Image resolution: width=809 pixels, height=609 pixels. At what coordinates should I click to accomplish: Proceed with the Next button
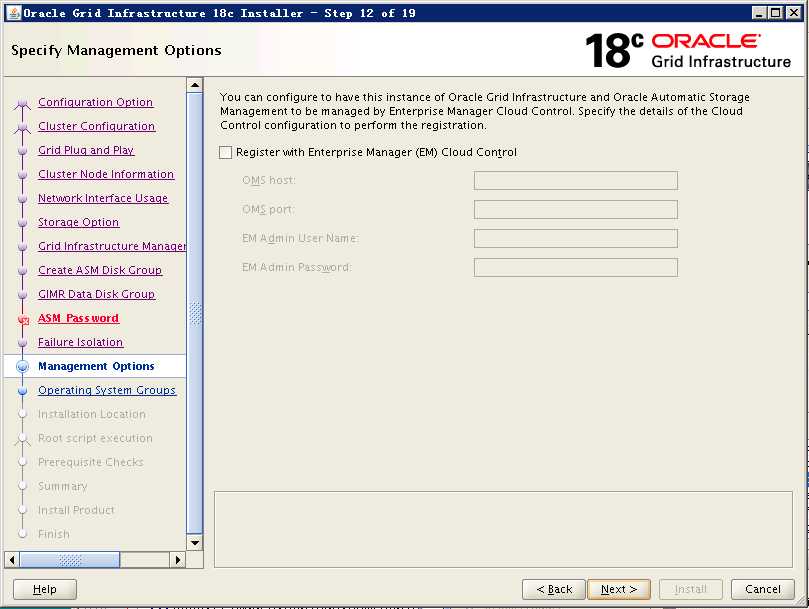tap(619, 589)
